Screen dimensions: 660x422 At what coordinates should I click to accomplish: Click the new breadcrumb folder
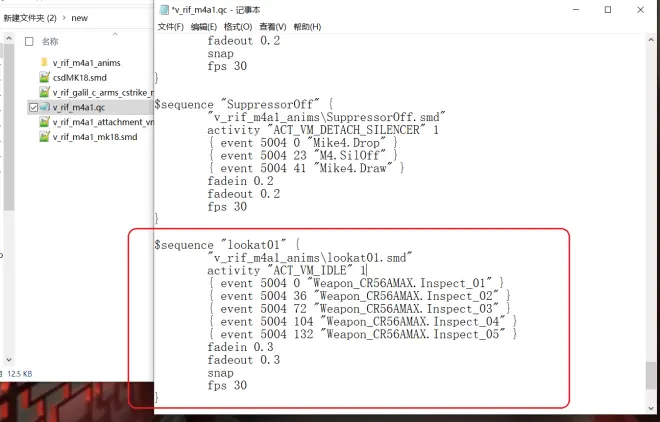[80, 18]
